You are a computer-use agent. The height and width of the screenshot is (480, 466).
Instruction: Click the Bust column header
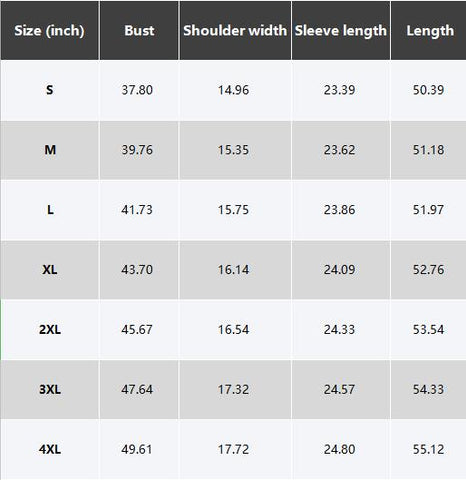point(139,31)
